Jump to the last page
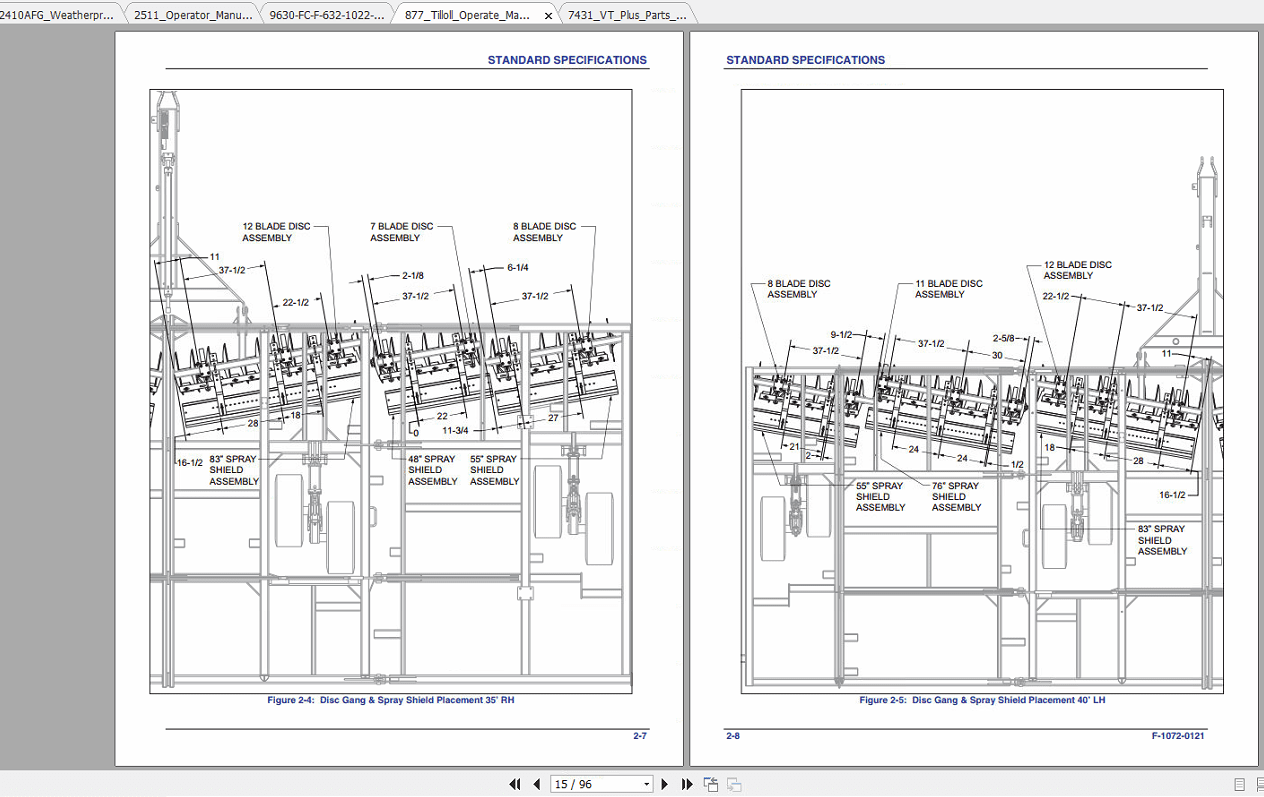Screen dimensions: 1264x797 (x=688, y=784)
